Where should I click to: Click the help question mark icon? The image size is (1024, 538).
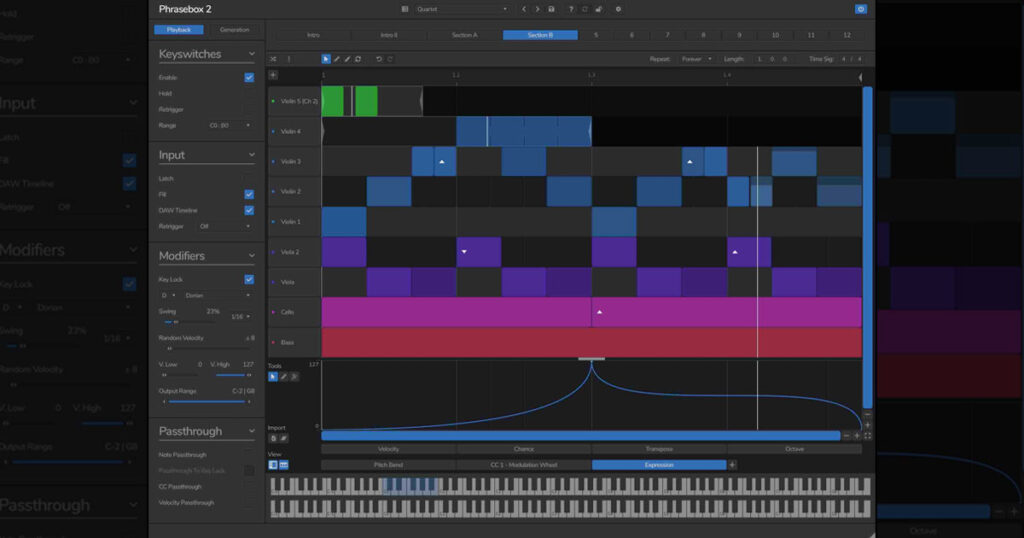571,9
